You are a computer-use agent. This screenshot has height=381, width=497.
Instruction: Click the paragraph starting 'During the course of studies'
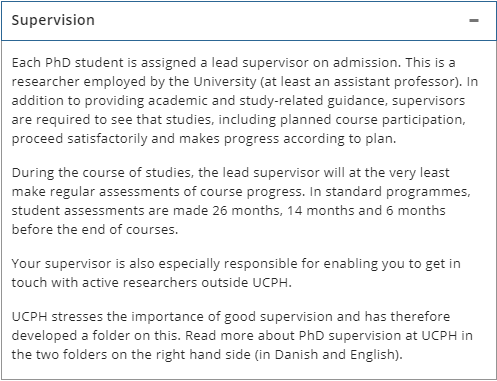pyautogui.click(x=241, y=201)
